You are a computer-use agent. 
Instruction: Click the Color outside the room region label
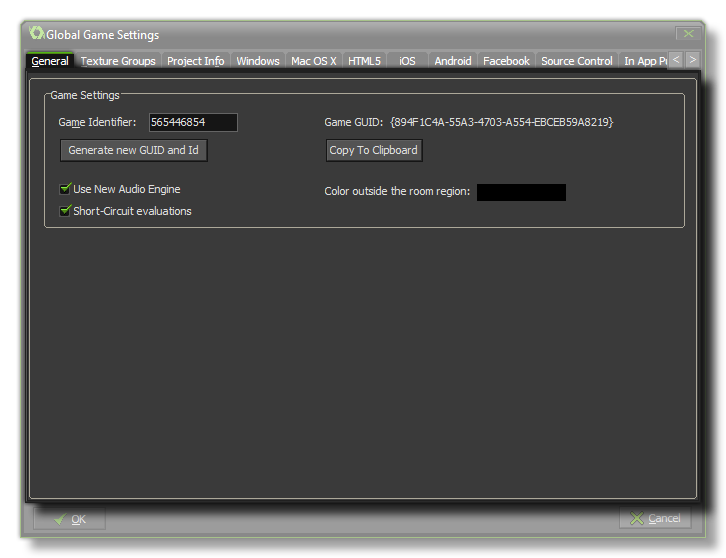(x=397, y=191)
